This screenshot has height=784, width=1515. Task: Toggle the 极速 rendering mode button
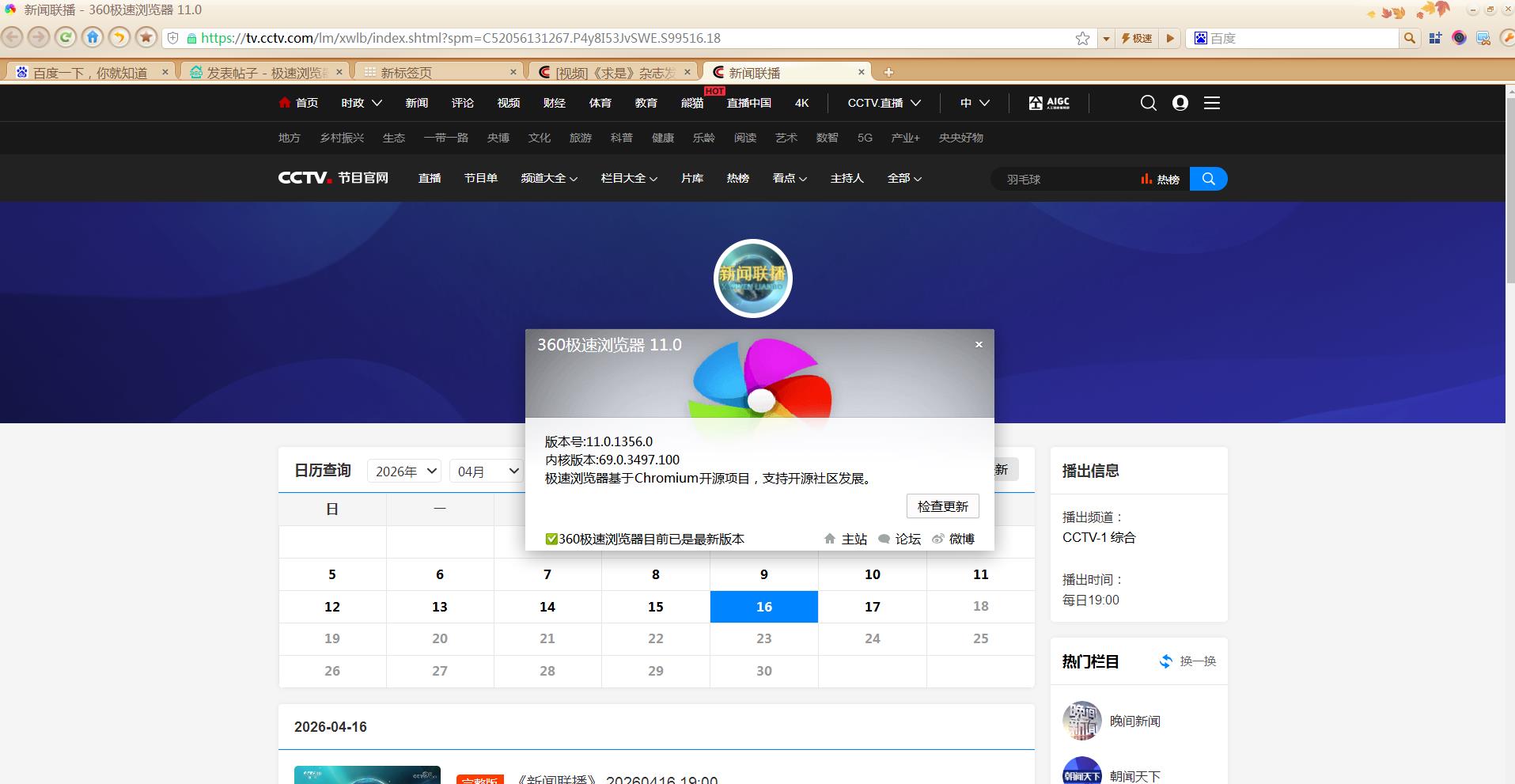click(1138, 38)
